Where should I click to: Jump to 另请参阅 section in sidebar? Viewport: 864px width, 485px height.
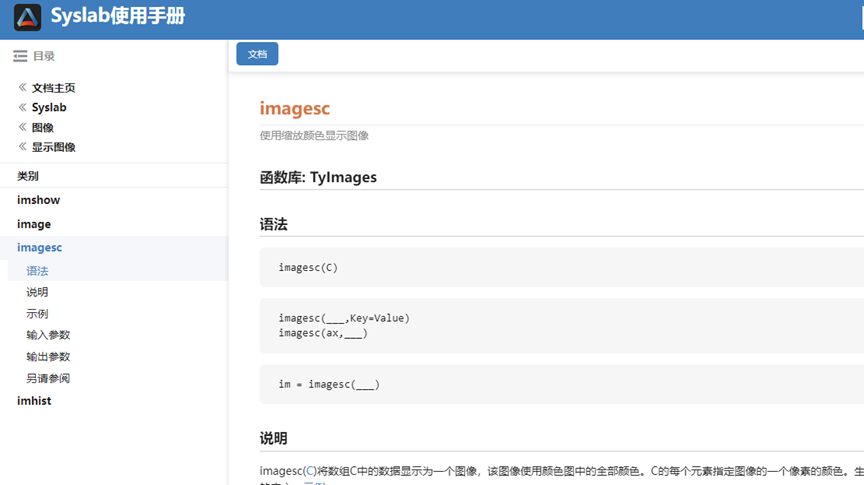coord(48,378)
